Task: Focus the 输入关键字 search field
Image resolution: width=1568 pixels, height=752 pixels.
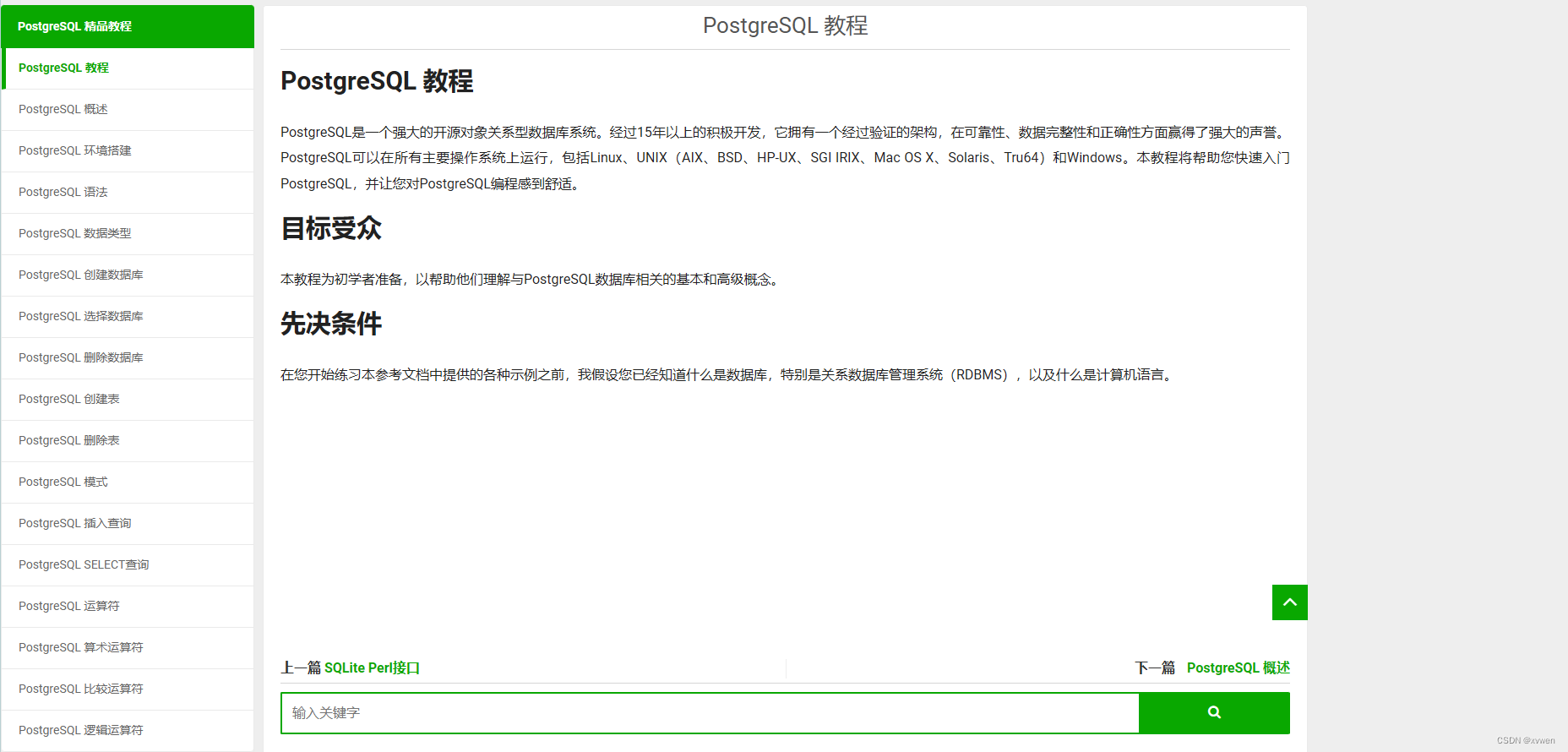Action: 710,712
